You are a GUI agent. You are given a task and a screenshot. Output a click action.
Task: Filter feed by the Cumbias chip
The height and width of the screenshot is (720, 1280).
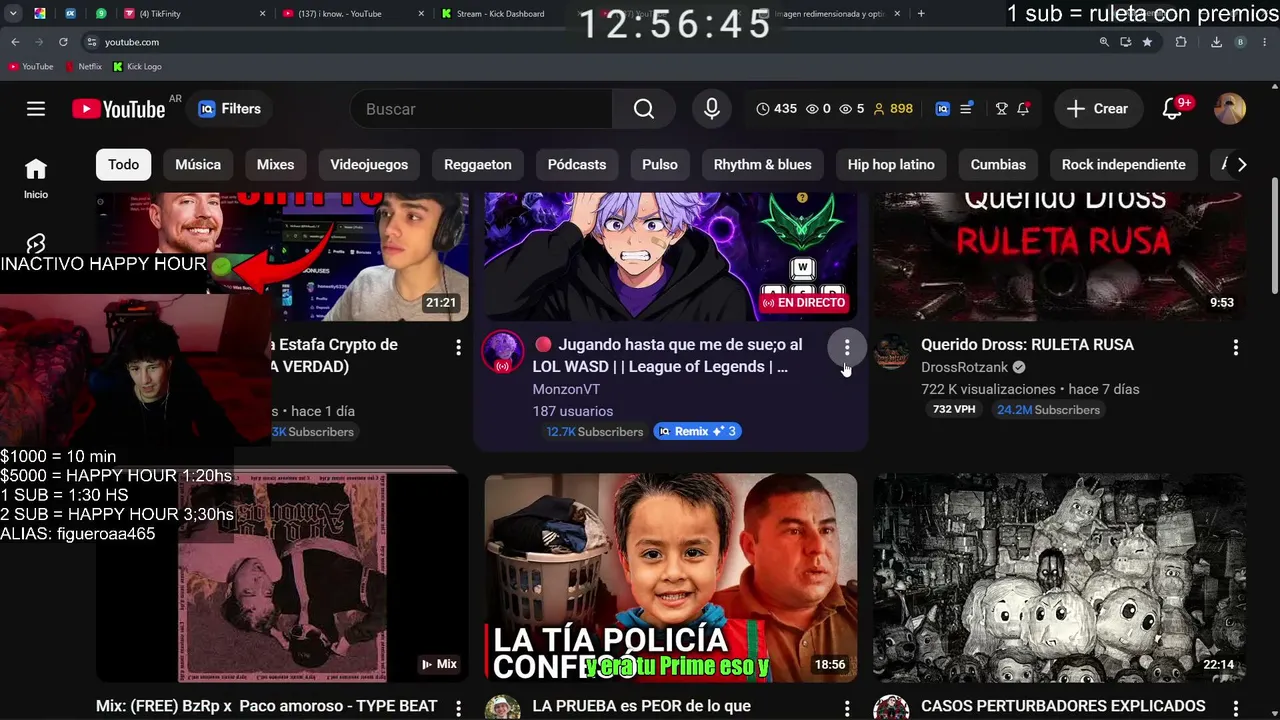click(x=998, y=164)
